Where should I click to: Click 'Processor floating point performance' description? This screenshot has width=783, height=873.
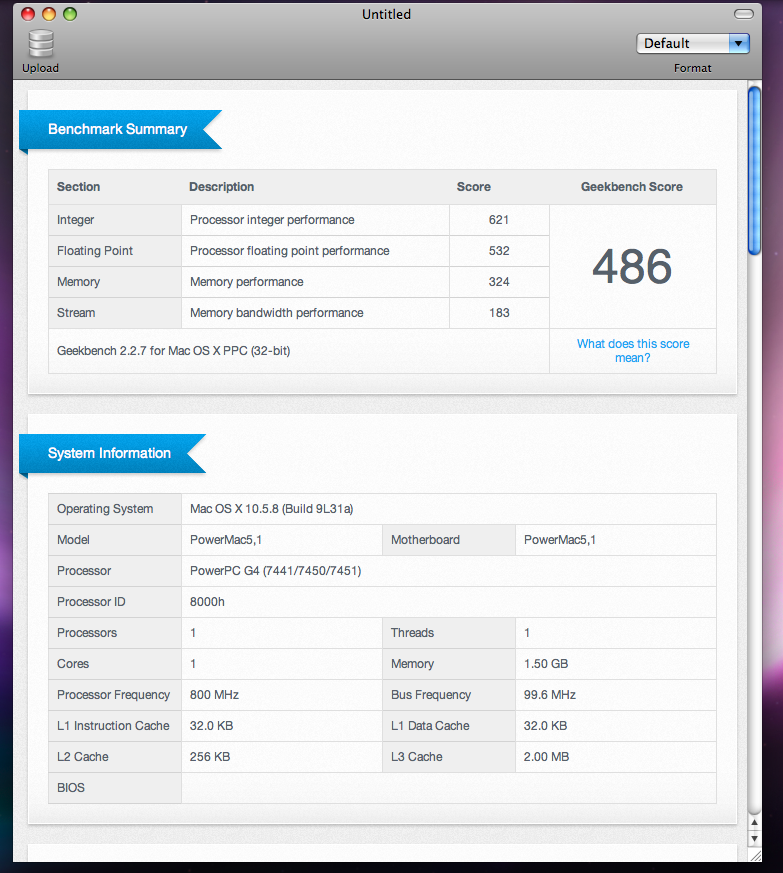[x=290, y=251]
